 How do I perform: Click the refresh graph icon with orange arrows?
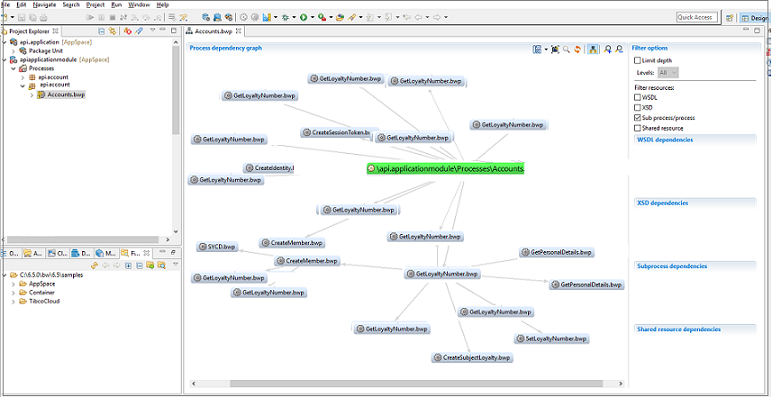[578, 49]
